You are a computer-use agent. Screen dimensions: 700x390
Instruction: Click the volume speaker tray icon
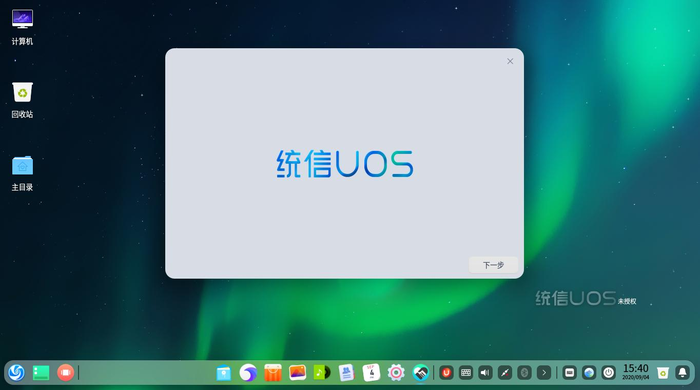coord(485,373)
